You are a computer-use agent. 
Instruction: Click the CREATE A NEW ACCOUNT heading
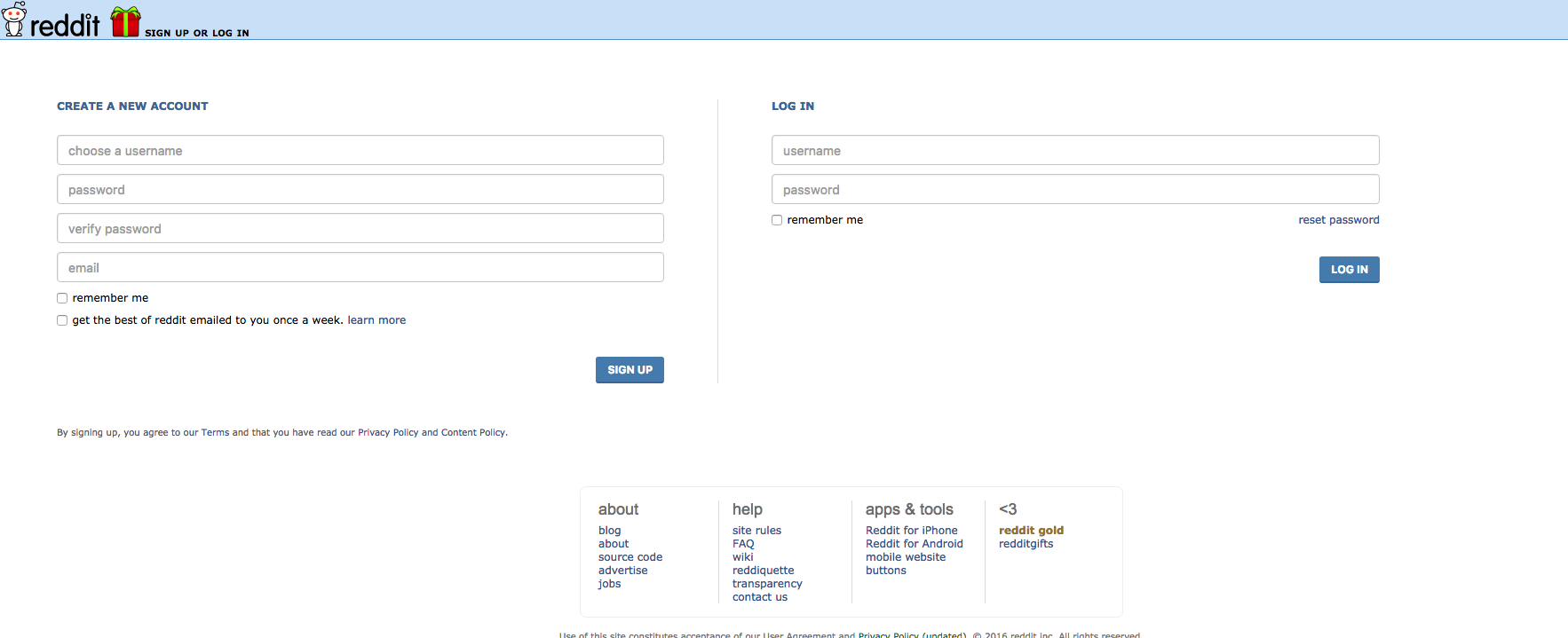pyautogui.click(x=132, y=106)
